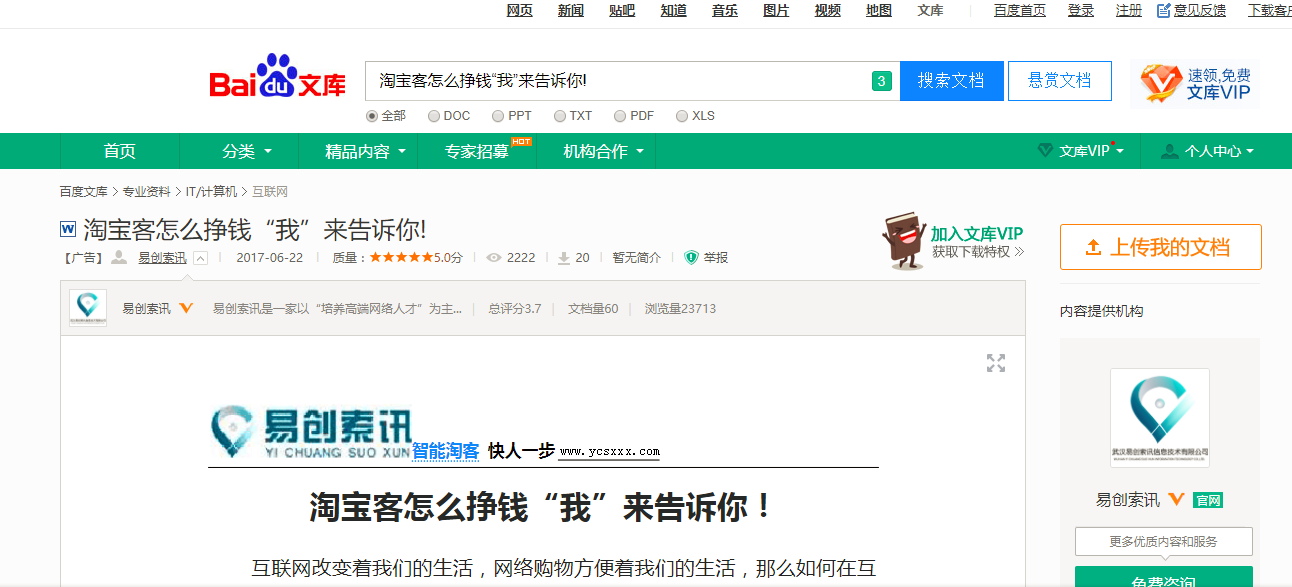1292x587 pixels.
Task: Click the 意见反馈 edit icon
Action: click(1164, 10)
